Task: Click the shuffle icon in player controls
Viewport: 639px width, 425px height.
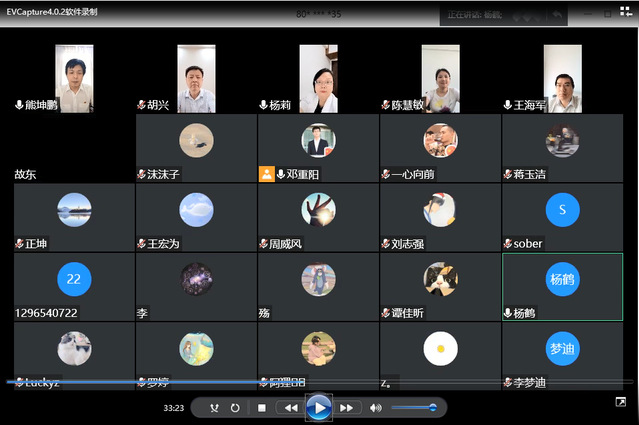Action: click(213, 408)
